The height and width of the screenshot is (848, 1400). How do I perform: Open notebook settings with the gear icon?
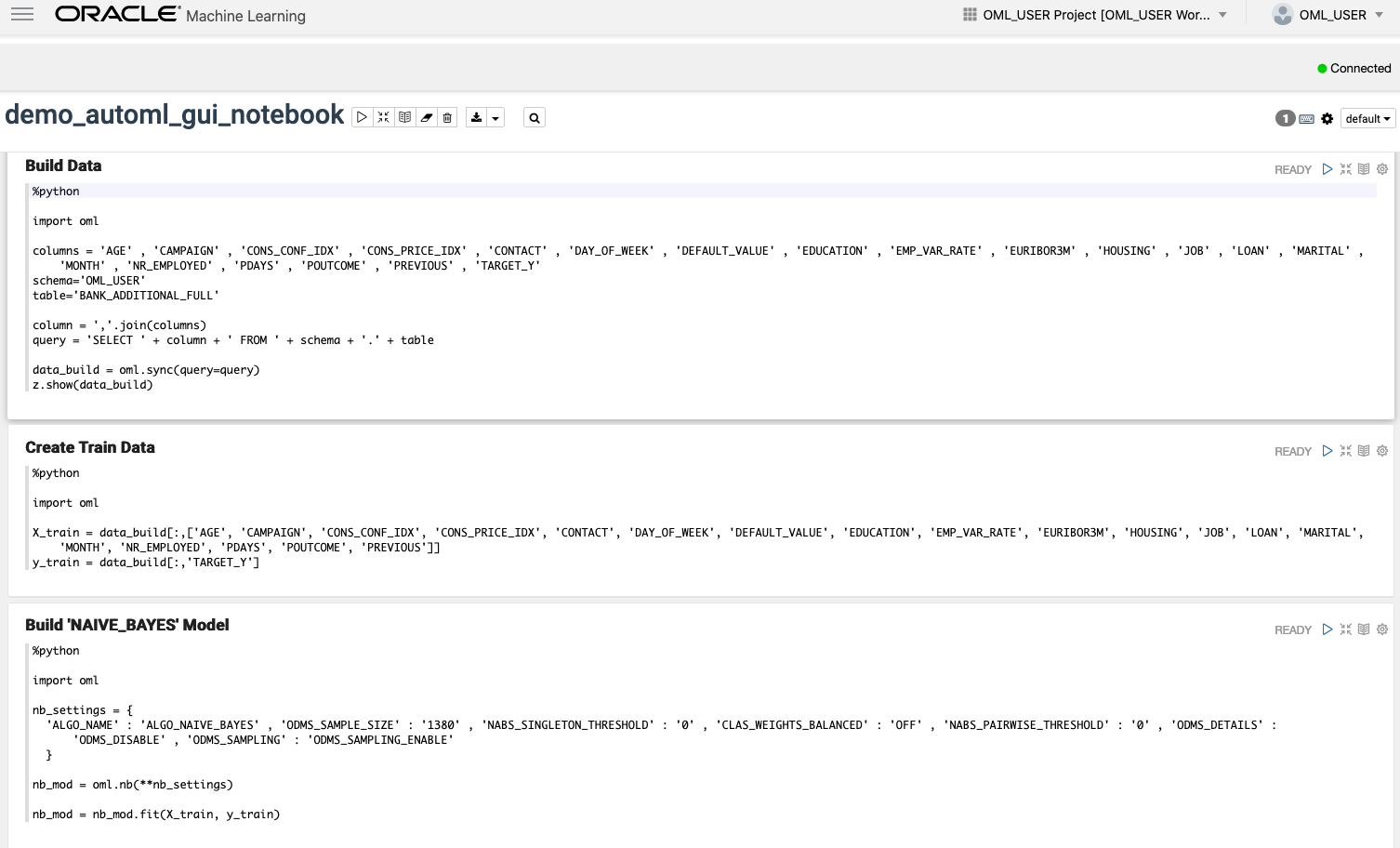pyautogui.click(x=1327, y=118)
